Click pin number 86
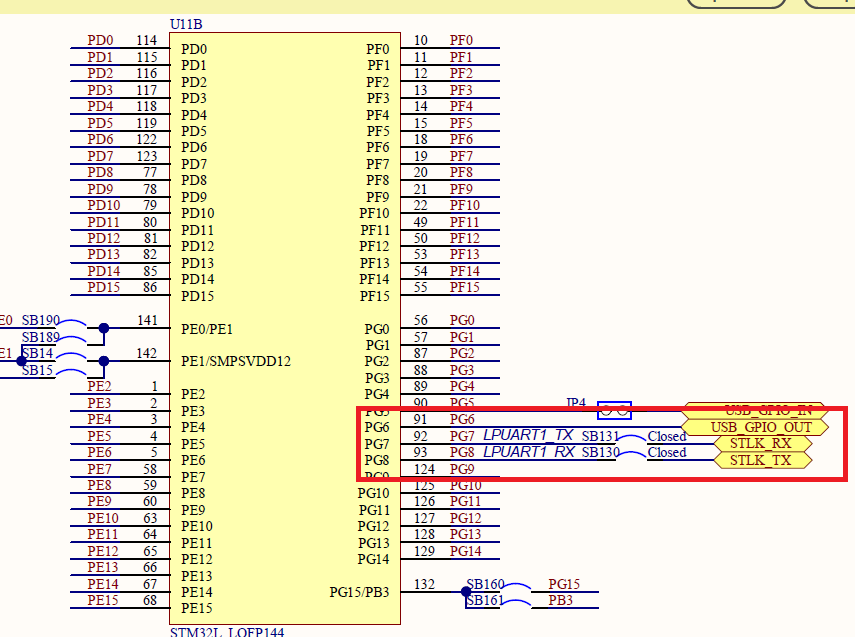The image size is (855, 637). (150, 287)
